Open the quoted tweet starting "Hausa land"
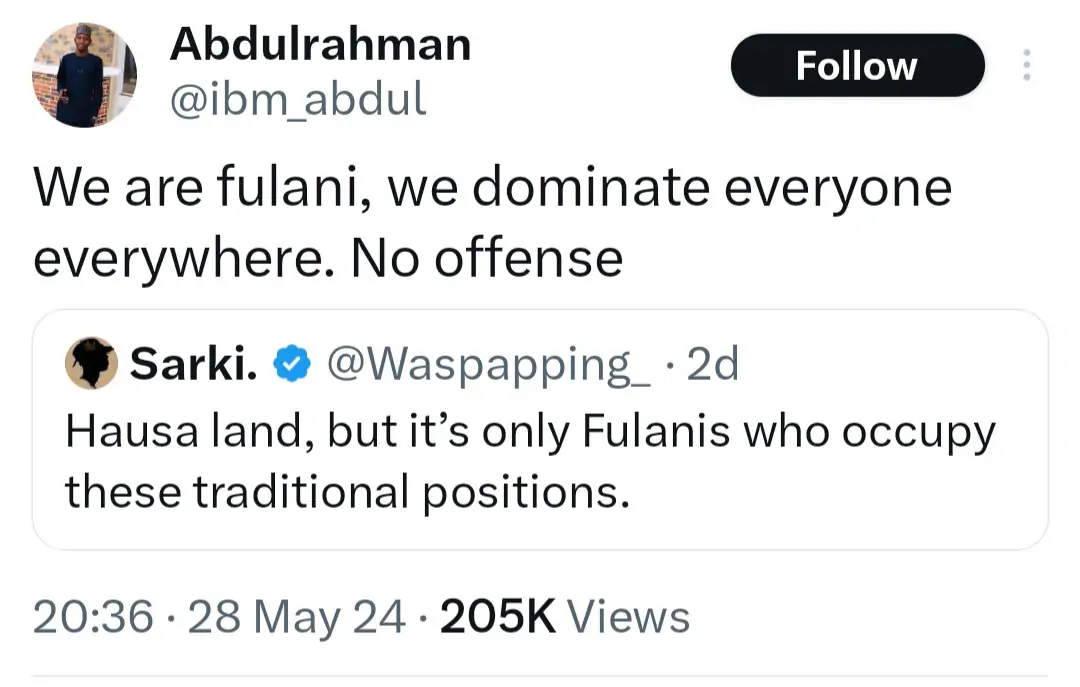Screen dimensions: 1080x687 540,460
